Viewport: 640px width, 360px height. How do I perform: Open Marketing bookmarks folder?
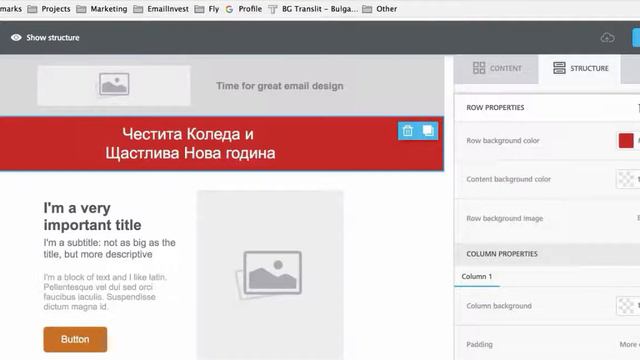tap(102, 9)
